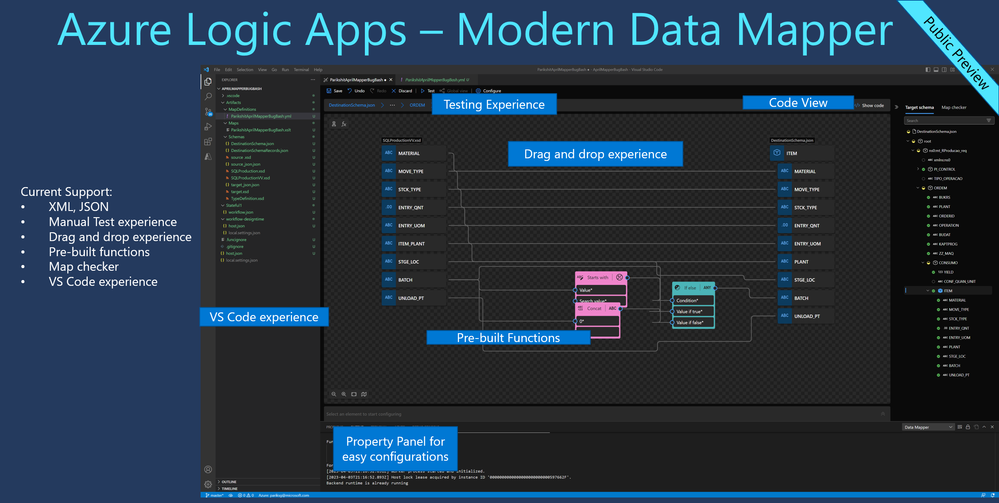Open the source schema tree icon on canvas

[333, 124]
